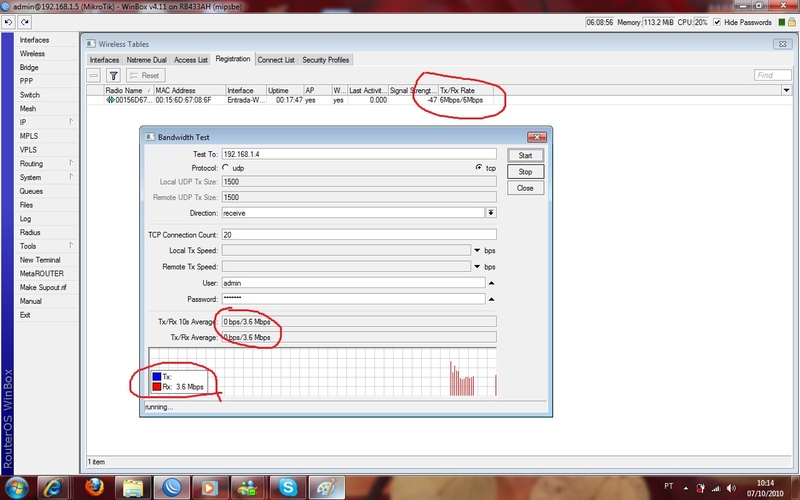Click the network signal tray icon
Image resolution: width=800 pixels, height=500 pixels.
click(x=716, y=488)
